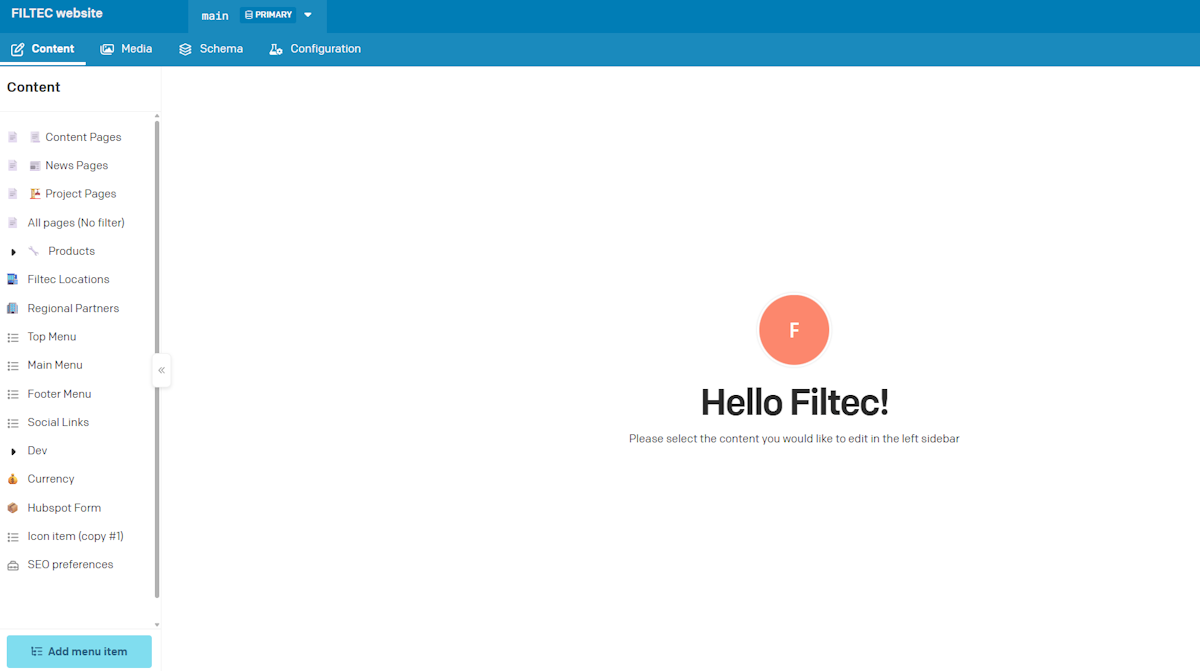Open Hubspot Form in sidebar
This screenshot has width=1200, height=671.
tap(64, 508)
